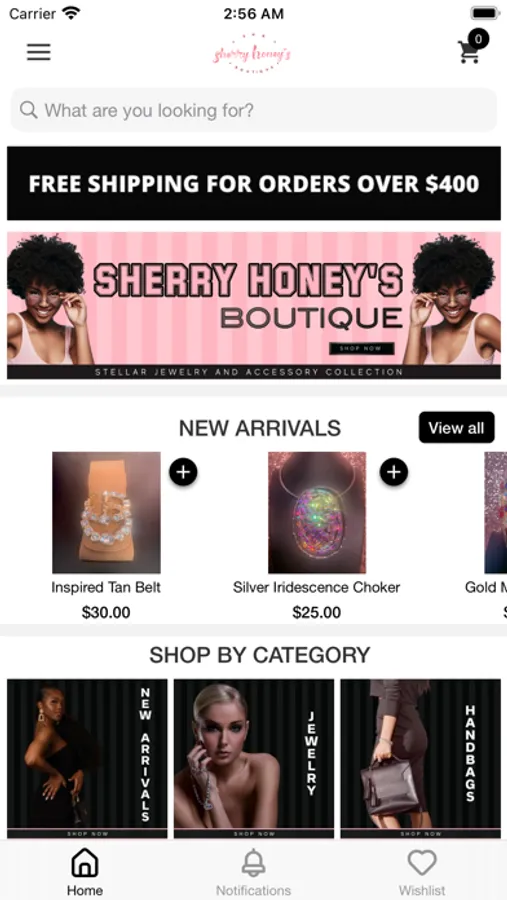Open the Jewelry category tile
507x900 pixels.
pos(254,758)
